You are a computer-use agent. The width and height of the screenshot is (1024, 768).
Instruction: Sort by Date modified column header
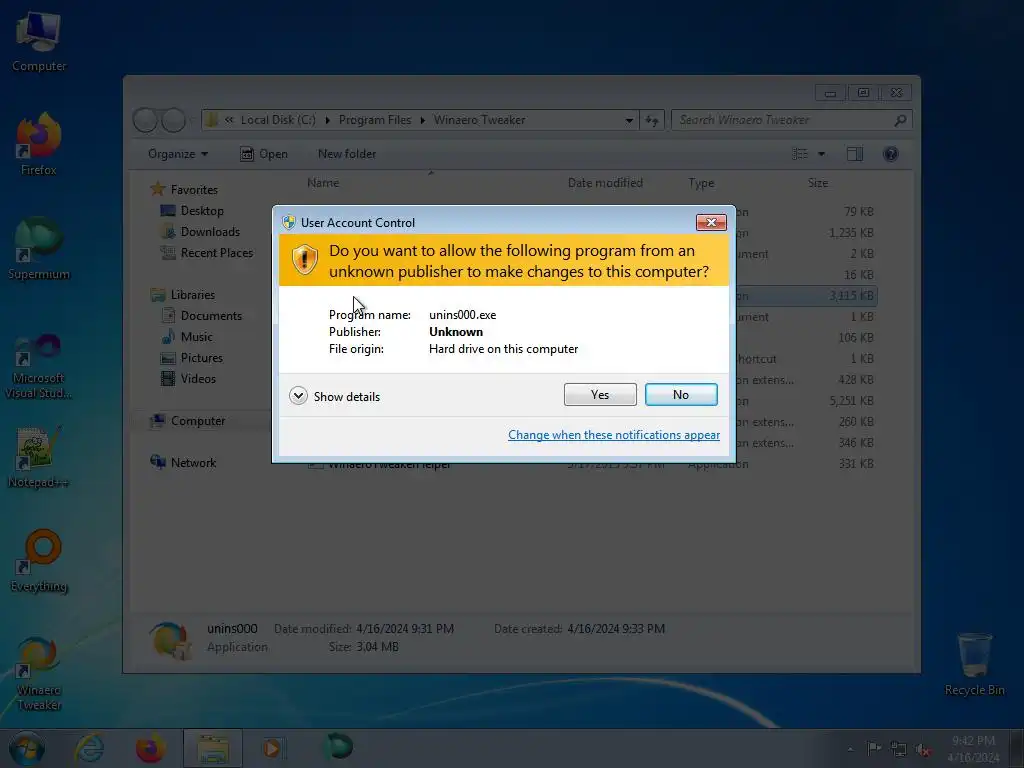605,183
